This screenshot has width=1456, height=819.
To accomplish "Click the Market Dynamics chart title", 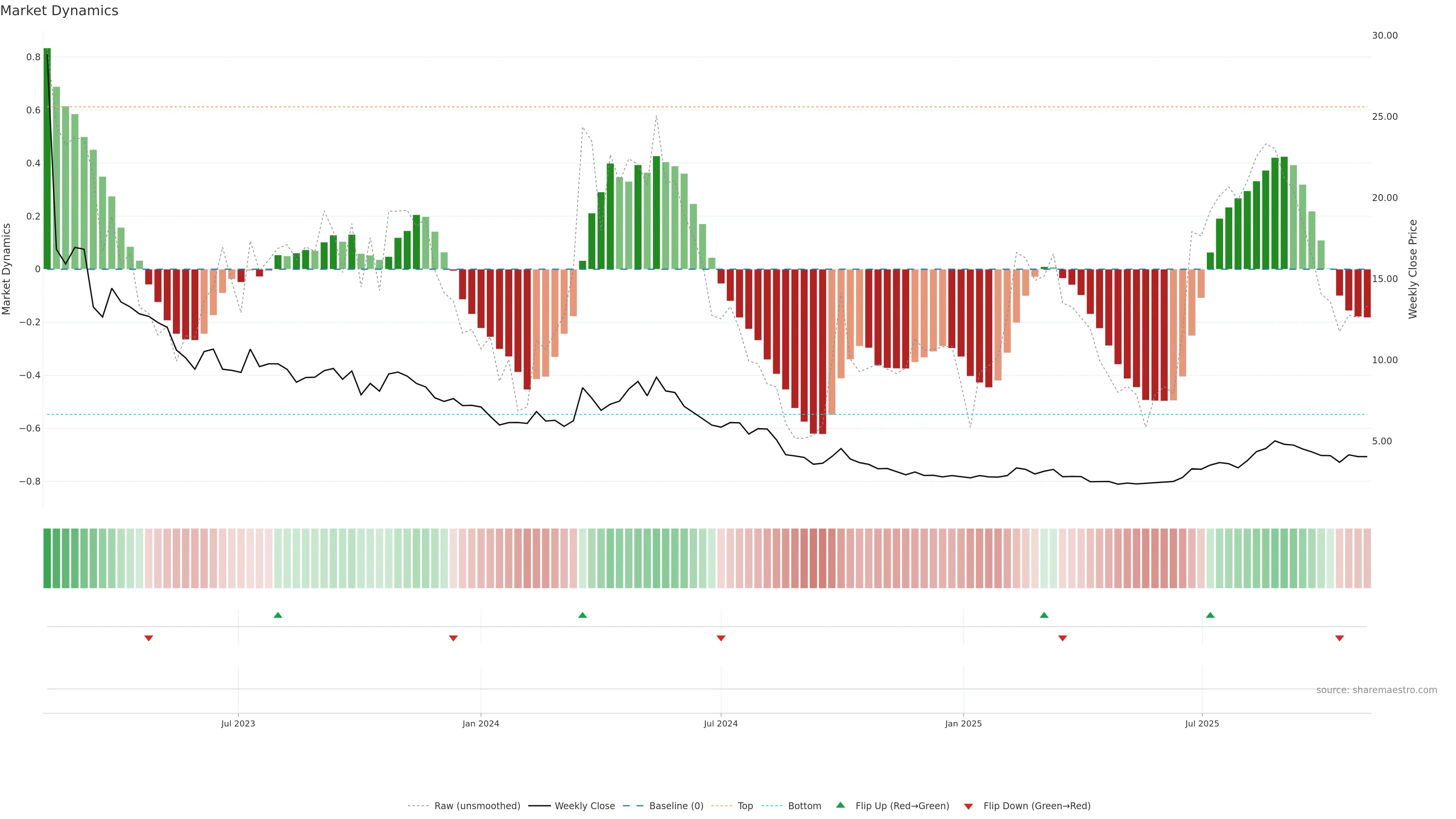I will tap(60, 11).
